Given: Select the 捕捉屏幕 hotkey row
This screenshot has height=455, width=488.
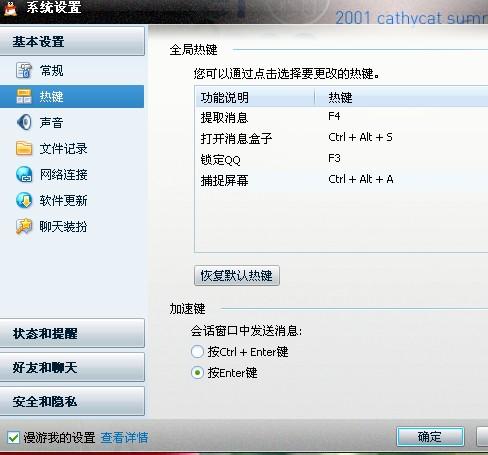Looking at the screenshot, I should [342, 180].
